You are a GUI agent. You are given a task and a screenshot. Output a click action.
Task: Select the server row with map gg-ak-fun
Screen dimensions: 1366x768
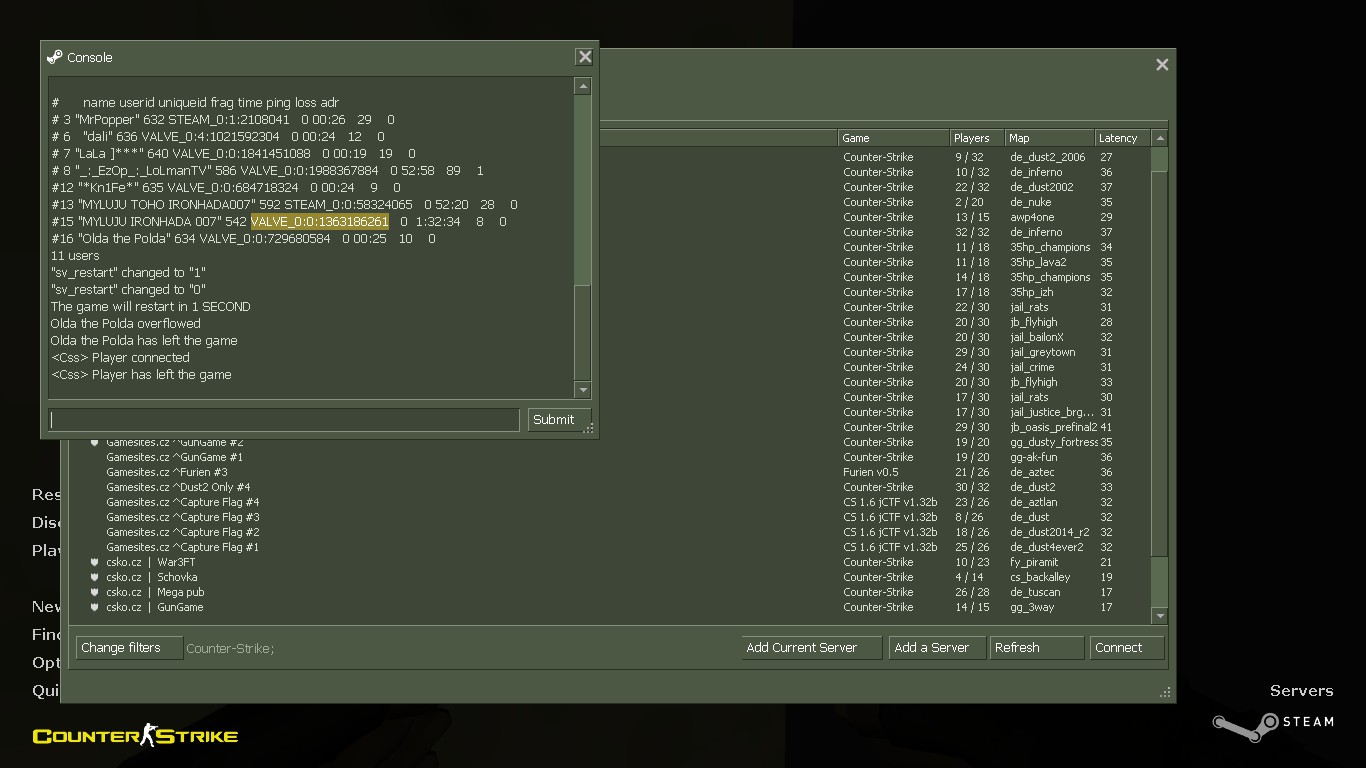click(x=609, y=457)
